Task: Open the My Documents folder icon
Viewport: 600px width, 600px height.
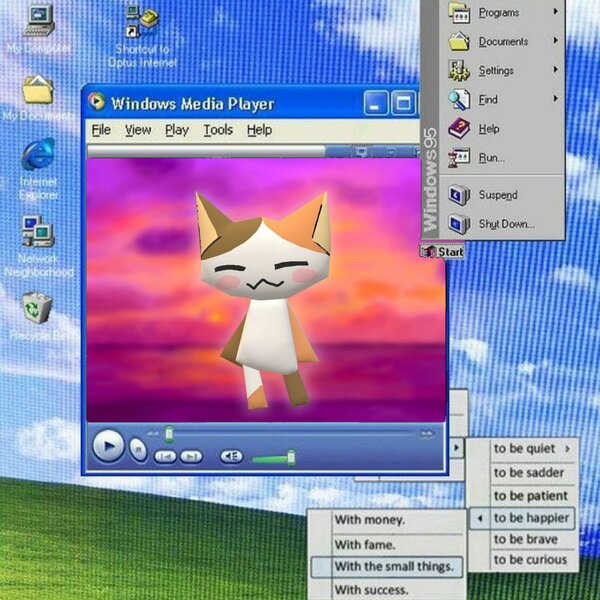Action: click(x=37, y=90)
